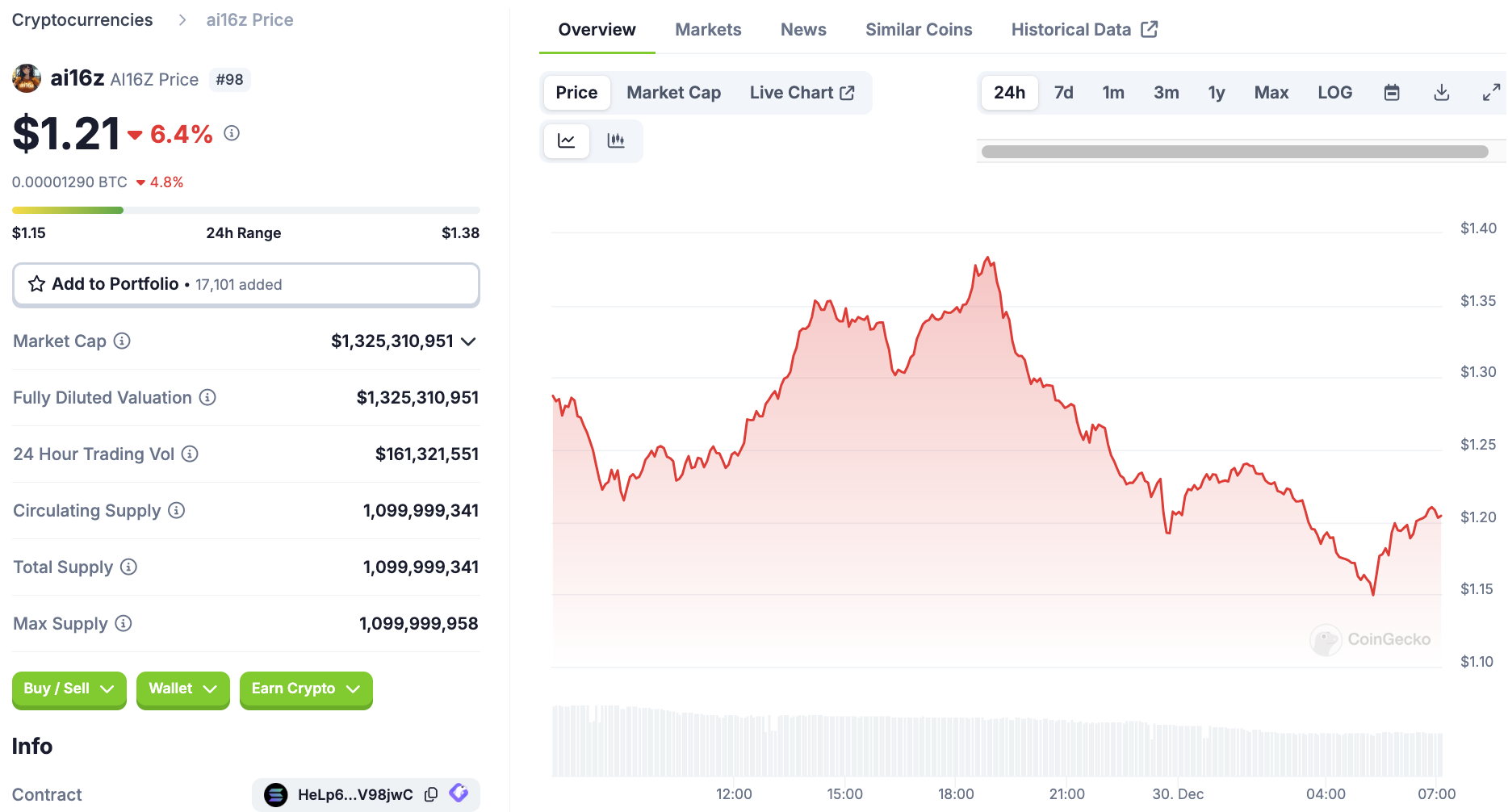The image size is (1508, 812).
Task: Click the $1.15 range low value
Action: (29, 233)
